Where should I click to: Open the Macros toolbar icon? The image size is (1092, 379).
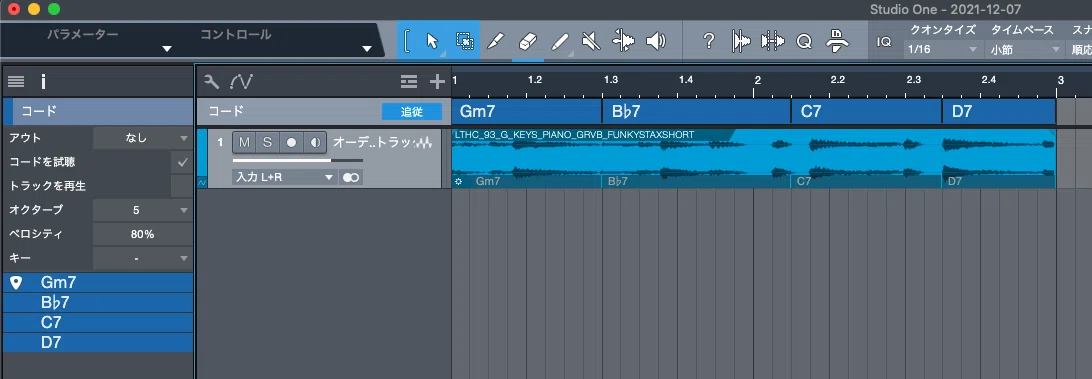click(x=836, y=41)
